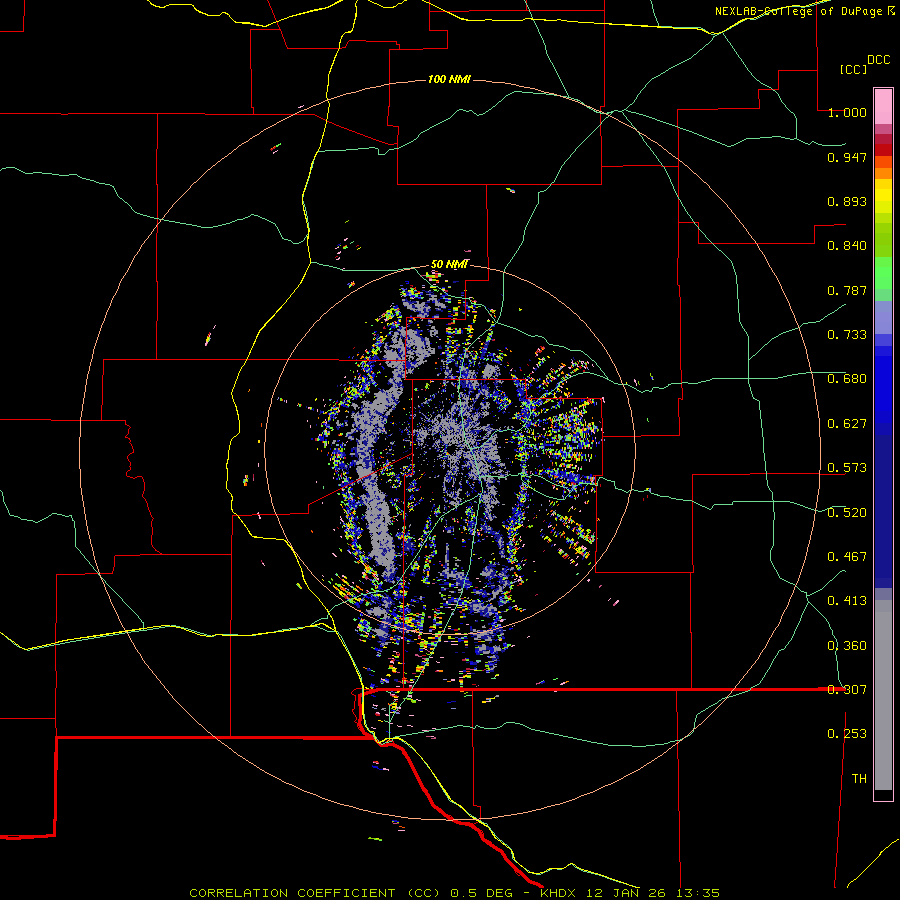Select the 1.000 legend value
The width and height of the screenshot is (900, 900).
(847, 112)
